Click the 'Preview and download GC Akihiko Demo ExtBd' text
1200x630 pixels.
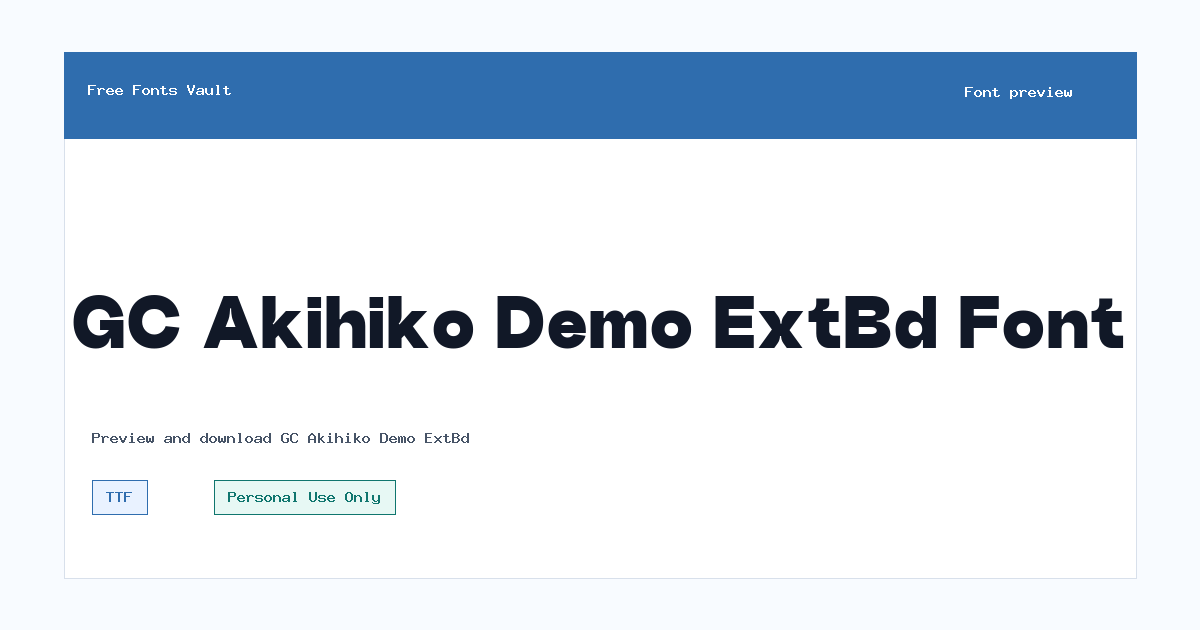point(281,438)
